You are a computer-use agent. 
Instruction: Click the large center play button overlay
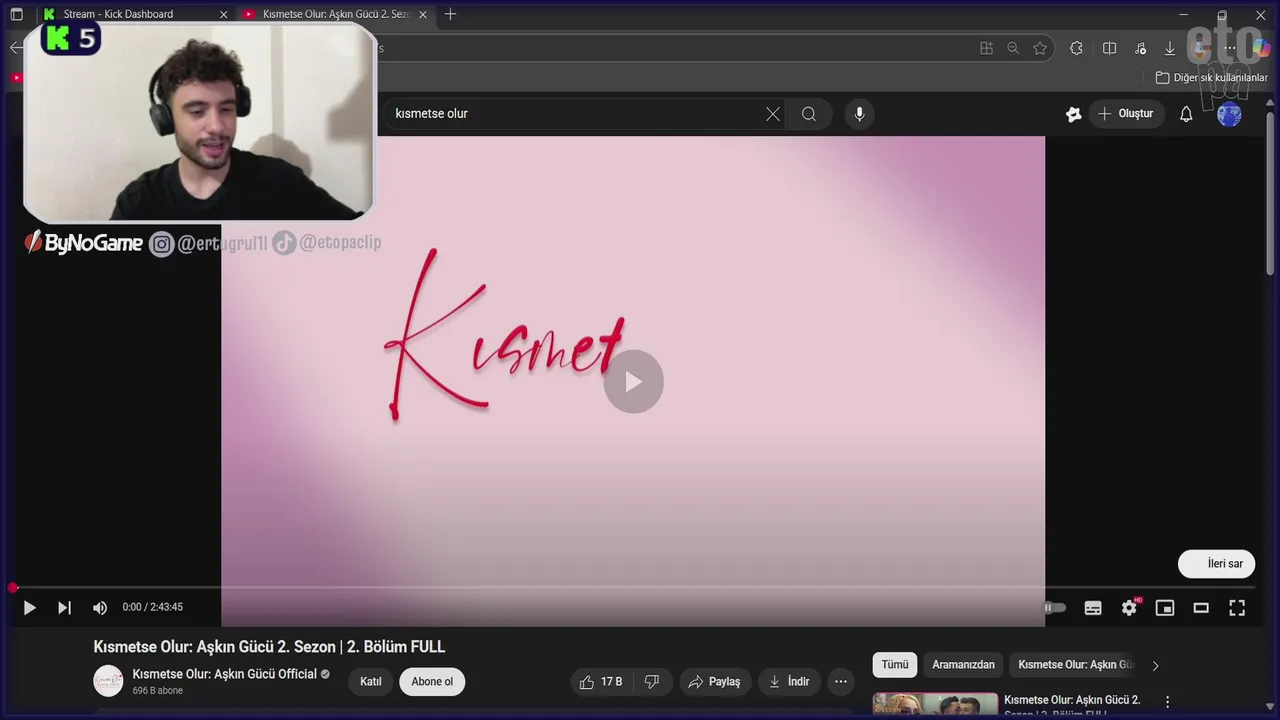pyautogui.click(x=633, y=381)
